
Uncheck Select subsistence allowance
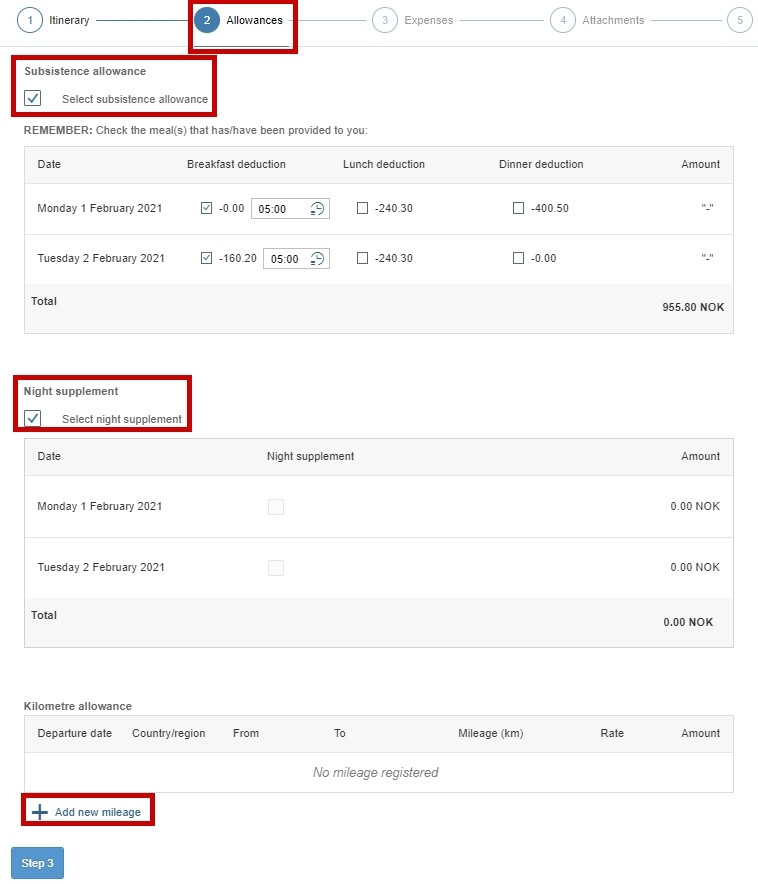tap(33, 98)
